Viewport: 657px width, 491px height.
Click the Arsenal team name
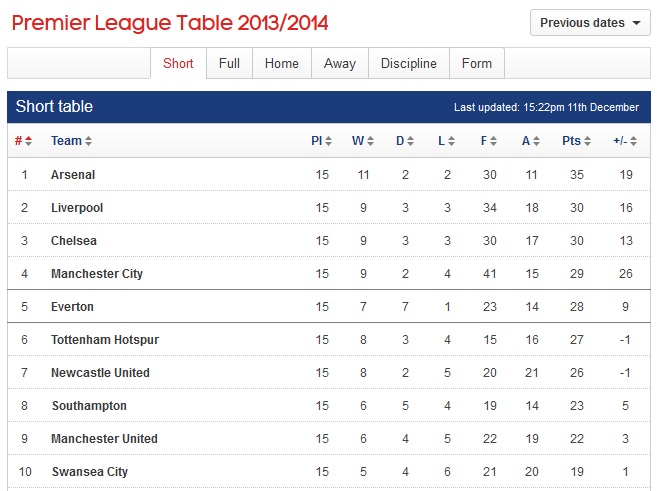pos(73,175)
